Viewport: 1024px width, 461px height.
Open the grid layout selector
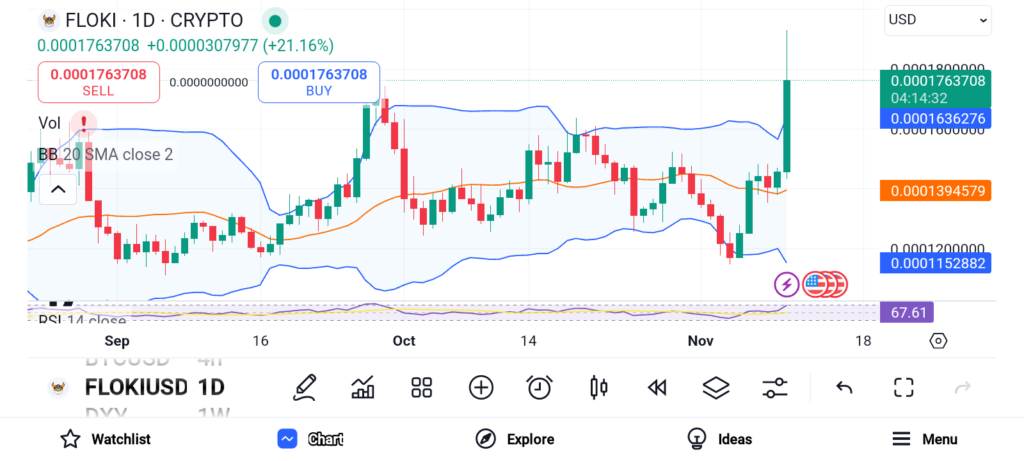421,387
